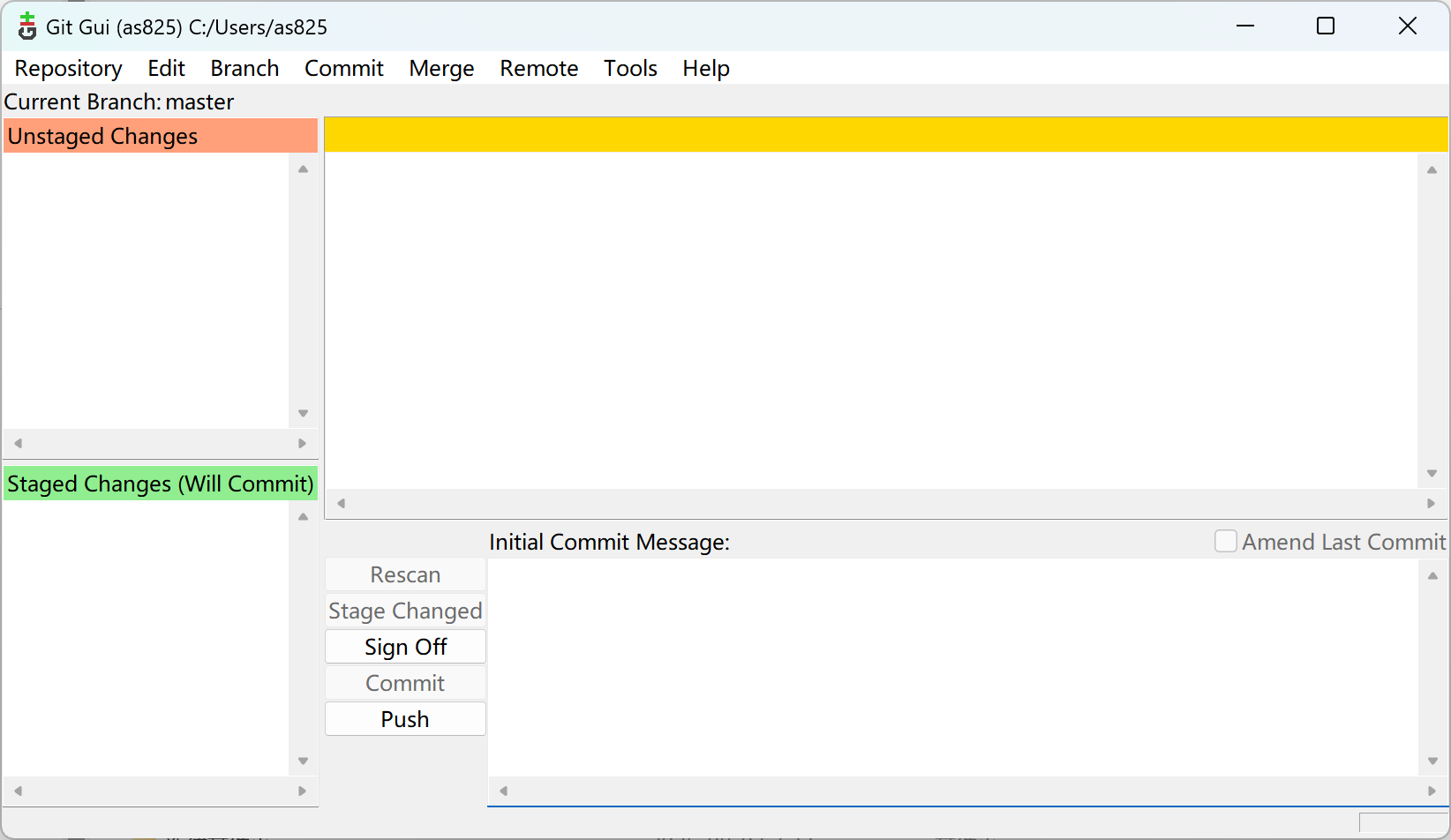Click down arrow in commit message scrollbar
This screenshot has height=840, width=1451.
(x=1432, y=761)
